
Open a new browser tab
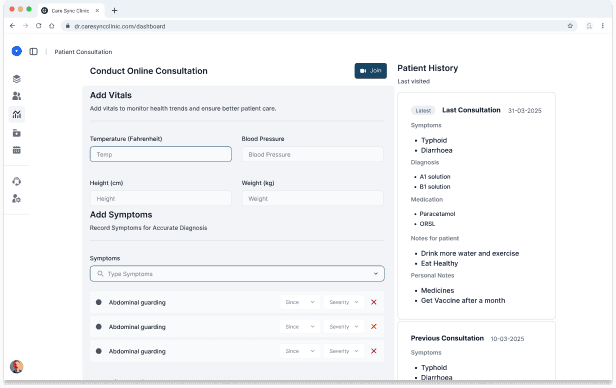[x=114, y=11]
